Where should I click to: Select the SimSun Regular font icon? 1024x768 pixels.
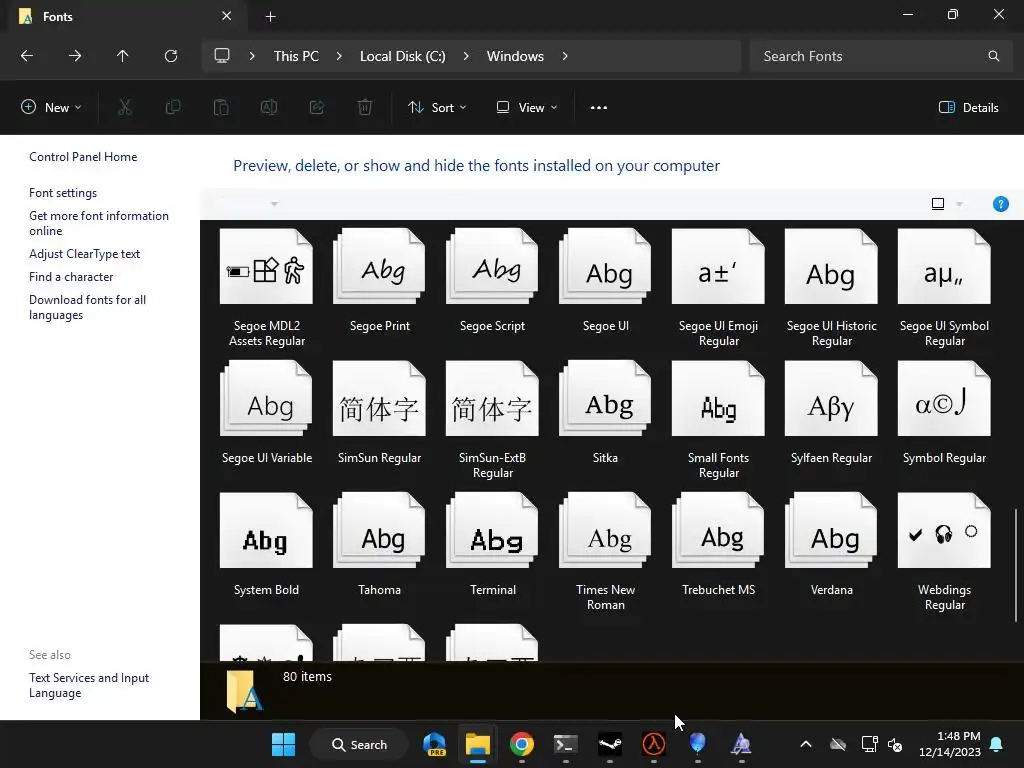coord(379,398)
